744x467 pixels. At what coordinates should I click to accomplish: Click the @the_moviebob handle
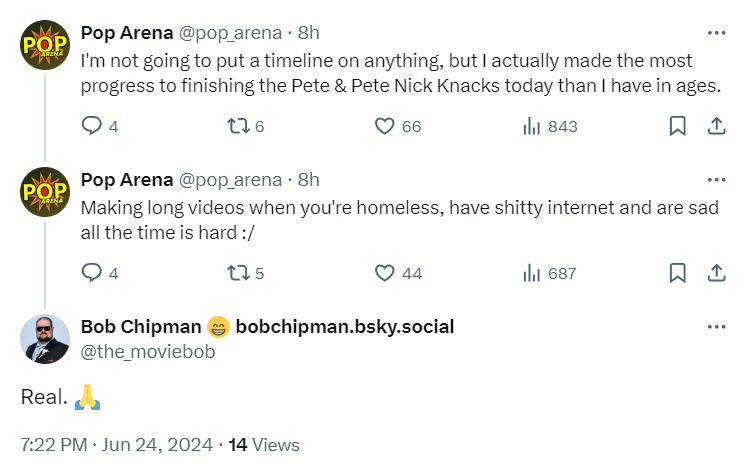147,351
